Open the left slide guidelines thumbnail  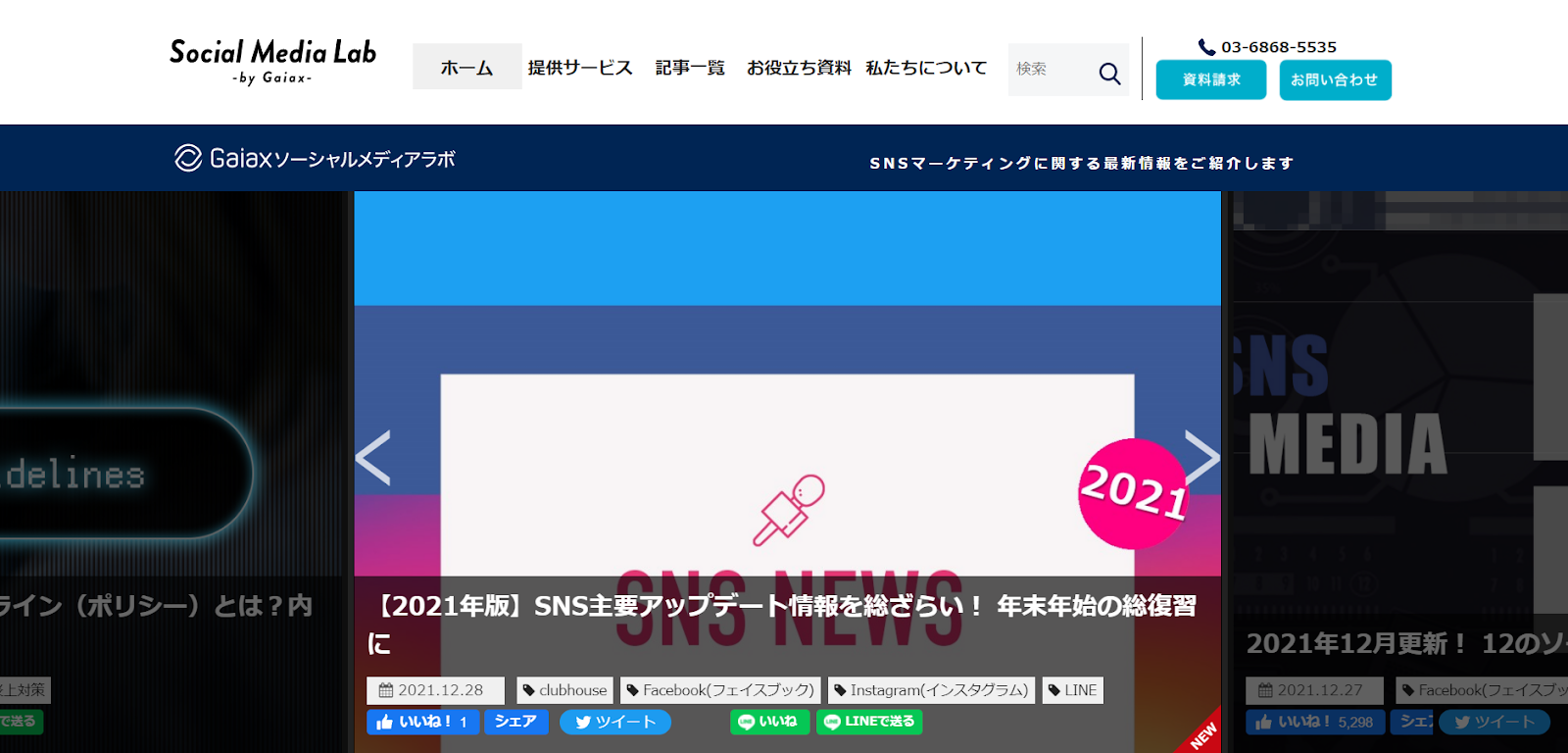point(173,382)
